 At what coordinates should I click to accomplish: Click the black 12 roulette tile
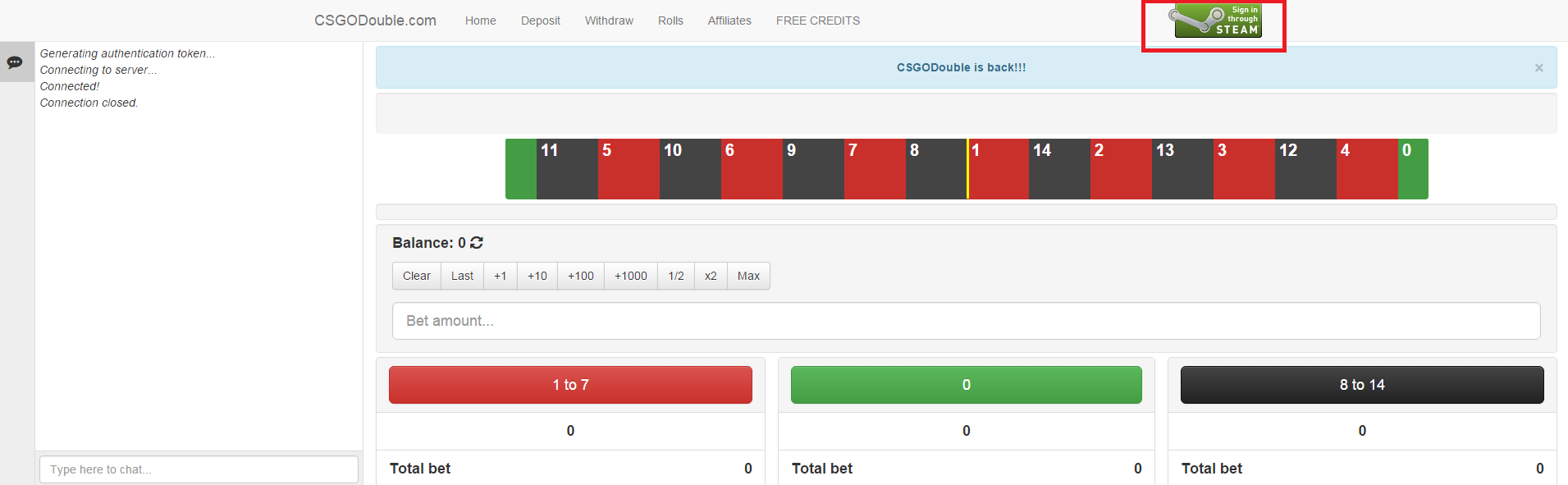1305,169
